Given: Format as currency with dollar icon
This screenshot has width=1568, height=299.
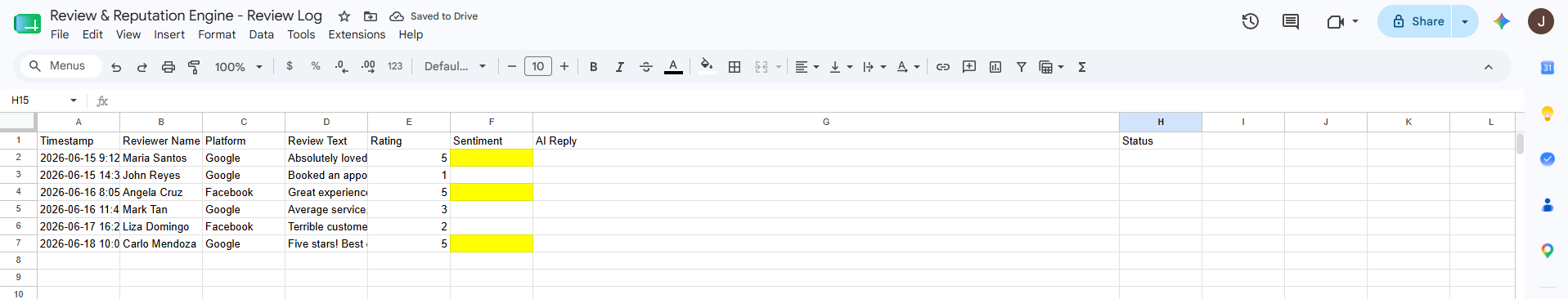Looking at the screenshot, I should click(290, 66).
